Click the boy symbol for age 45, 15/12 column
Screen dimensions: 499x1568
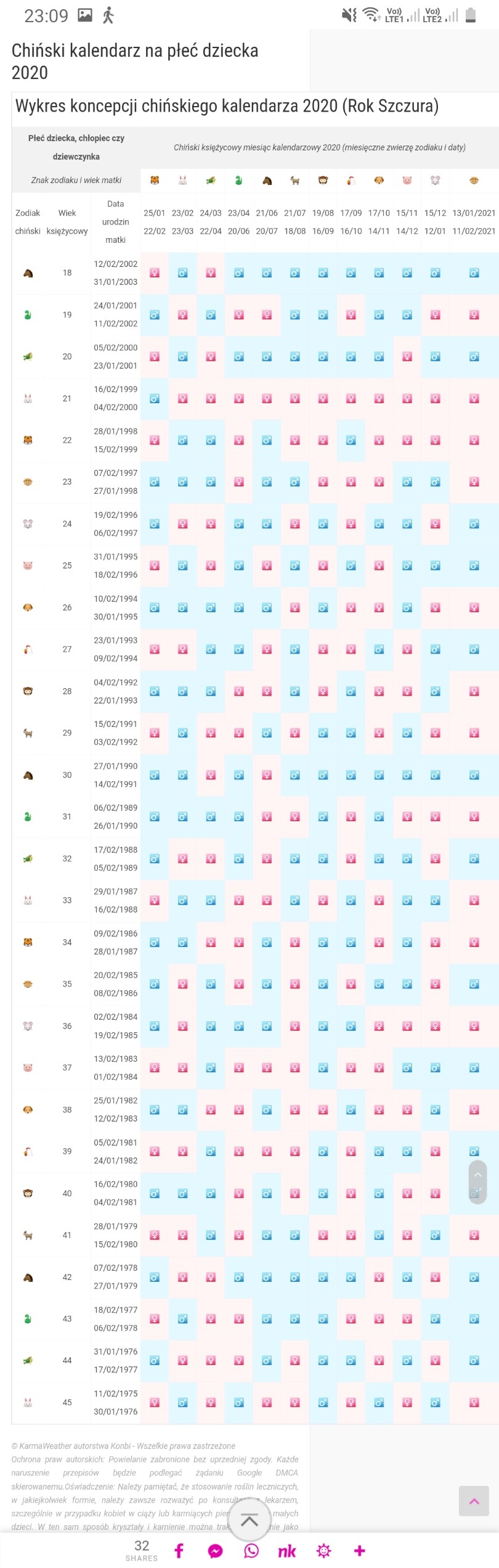[435, 1402]
